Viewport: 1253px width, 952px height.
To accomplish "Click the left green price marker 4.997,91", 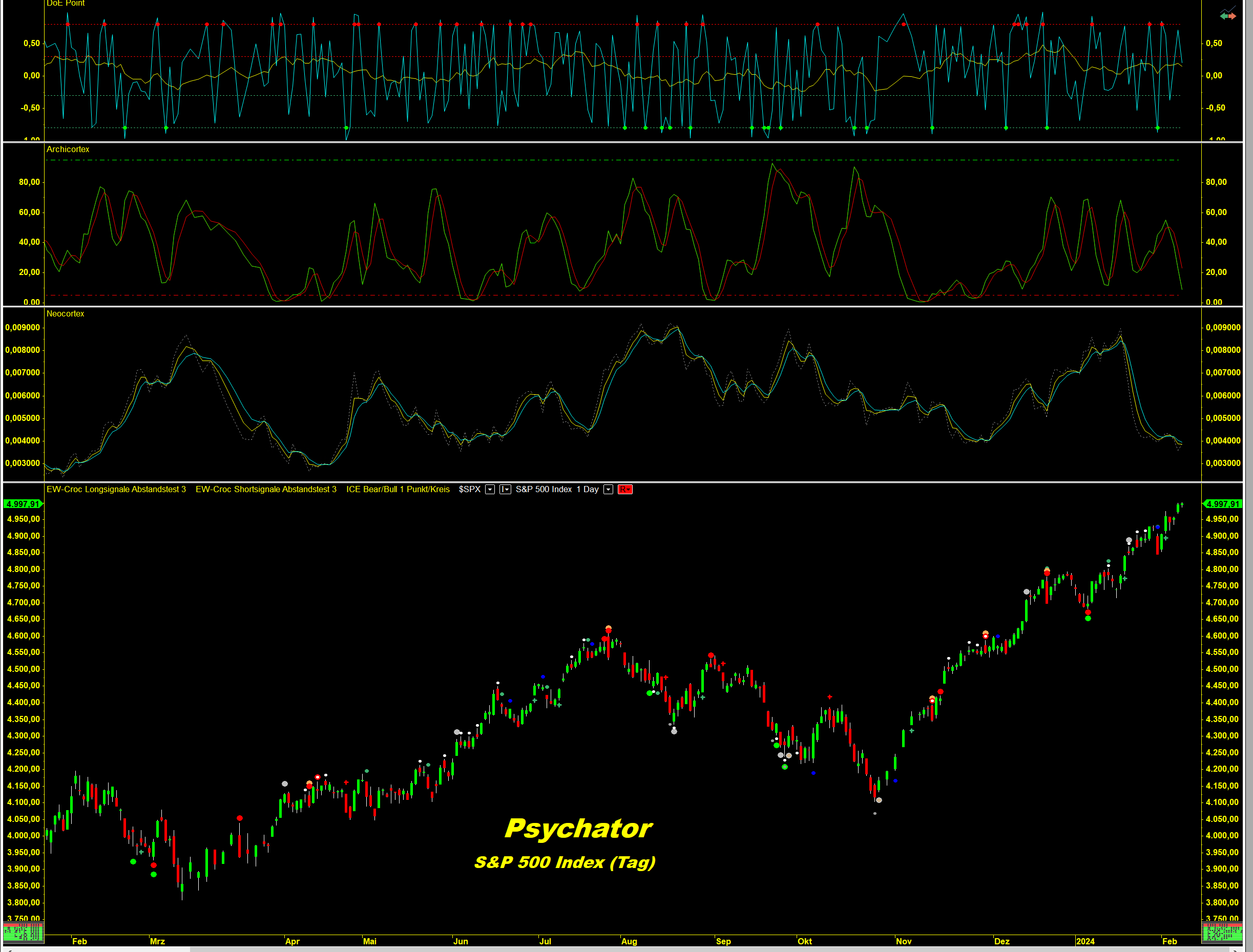I will click(23, 504).
